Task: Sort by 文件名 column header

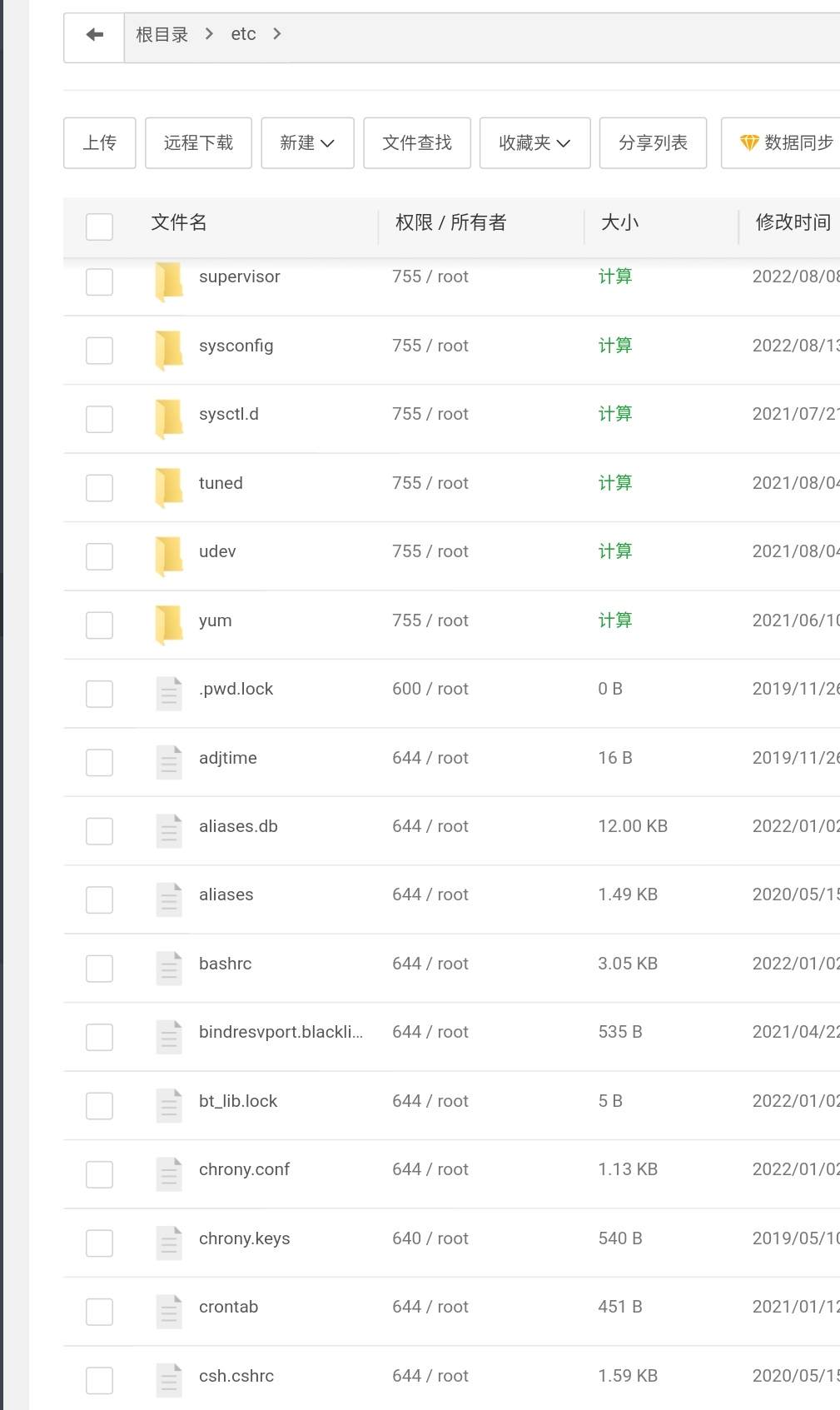Action: pyautogui.click(x=179, y=222)
